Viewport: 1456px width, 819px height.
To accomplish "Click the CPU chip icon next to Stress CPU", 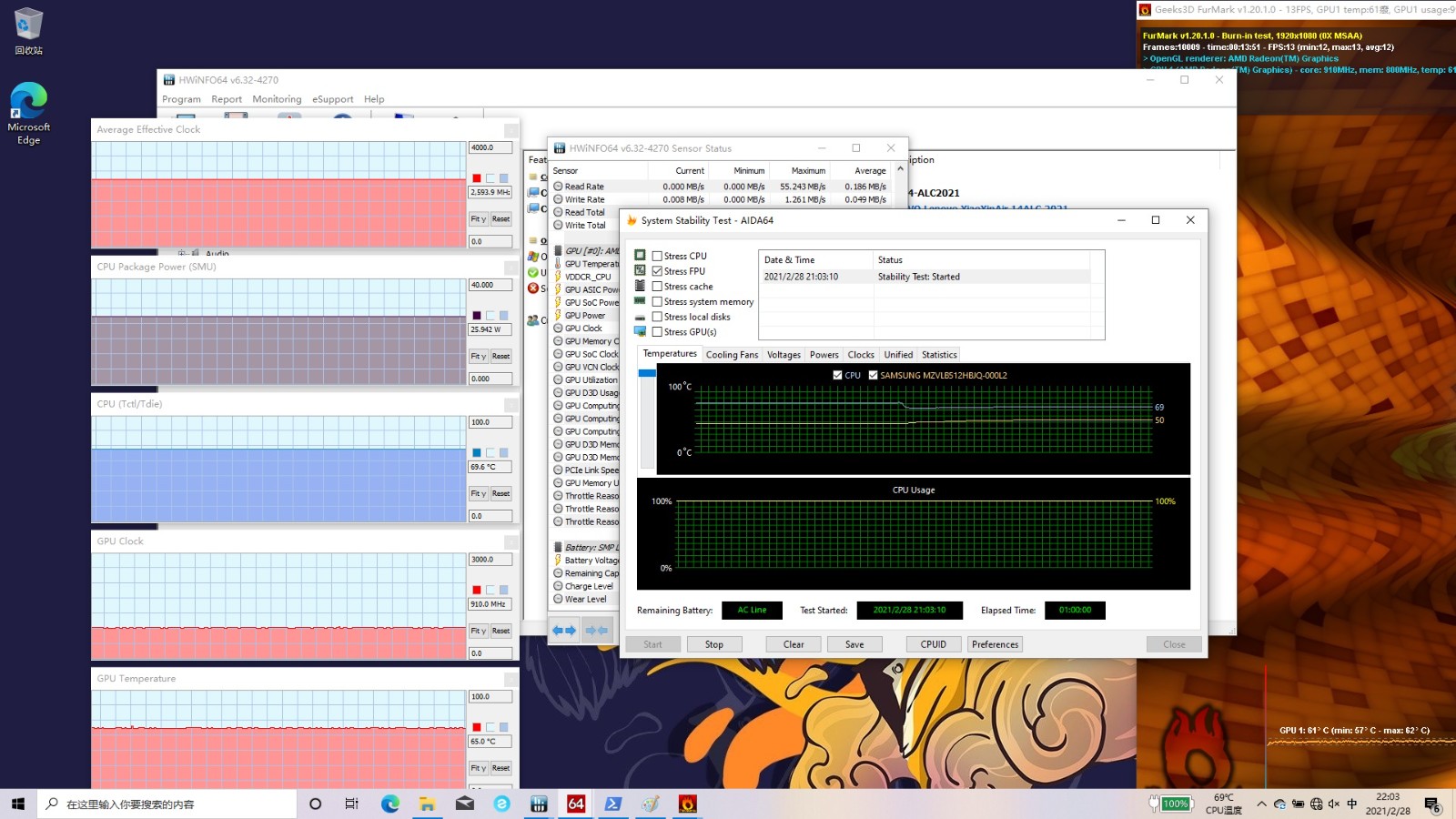I will click(x=640, y=256).
